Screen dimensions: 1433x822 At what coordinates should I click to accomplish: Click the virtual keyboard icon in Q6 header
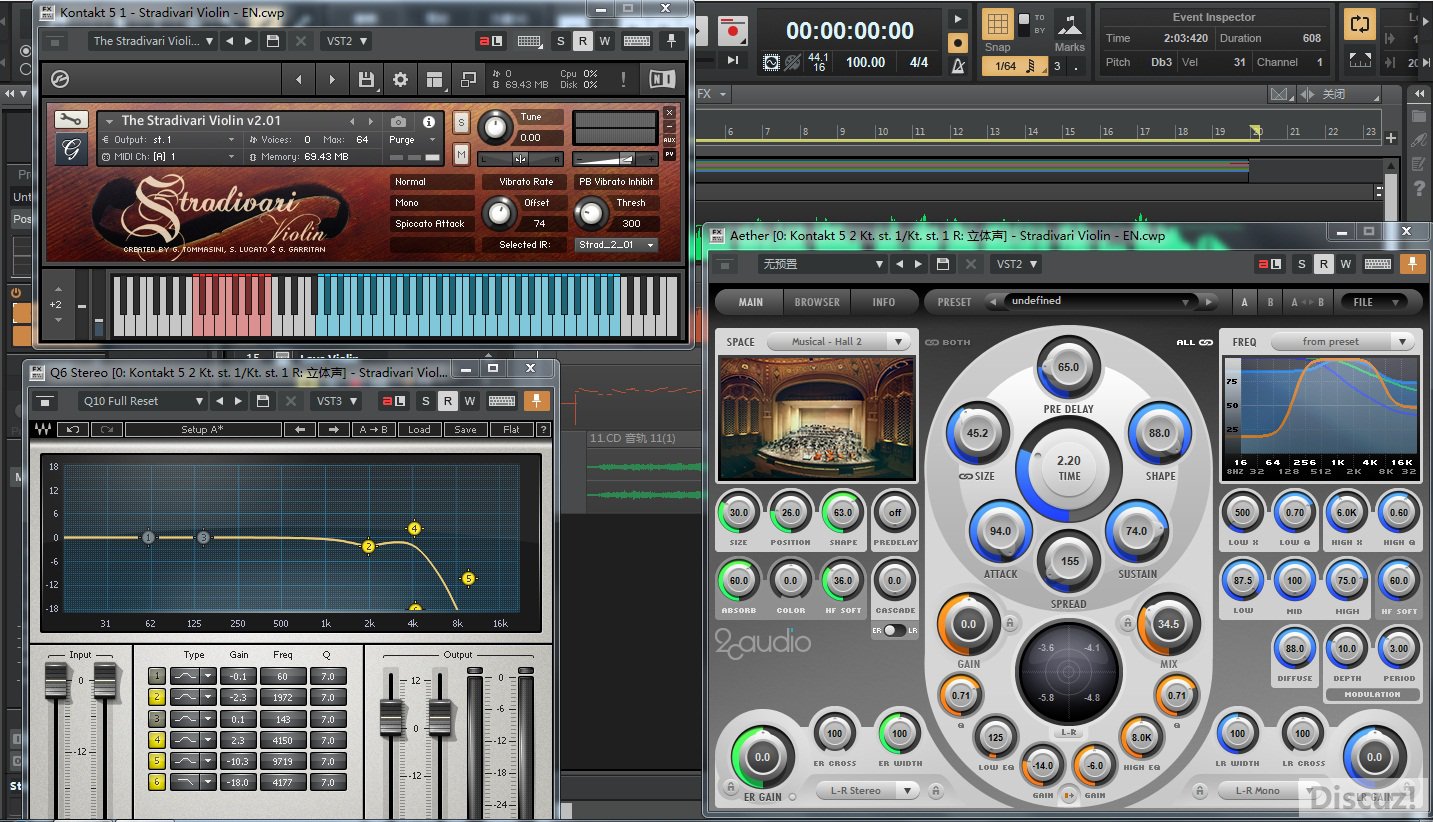coord(502,401)
